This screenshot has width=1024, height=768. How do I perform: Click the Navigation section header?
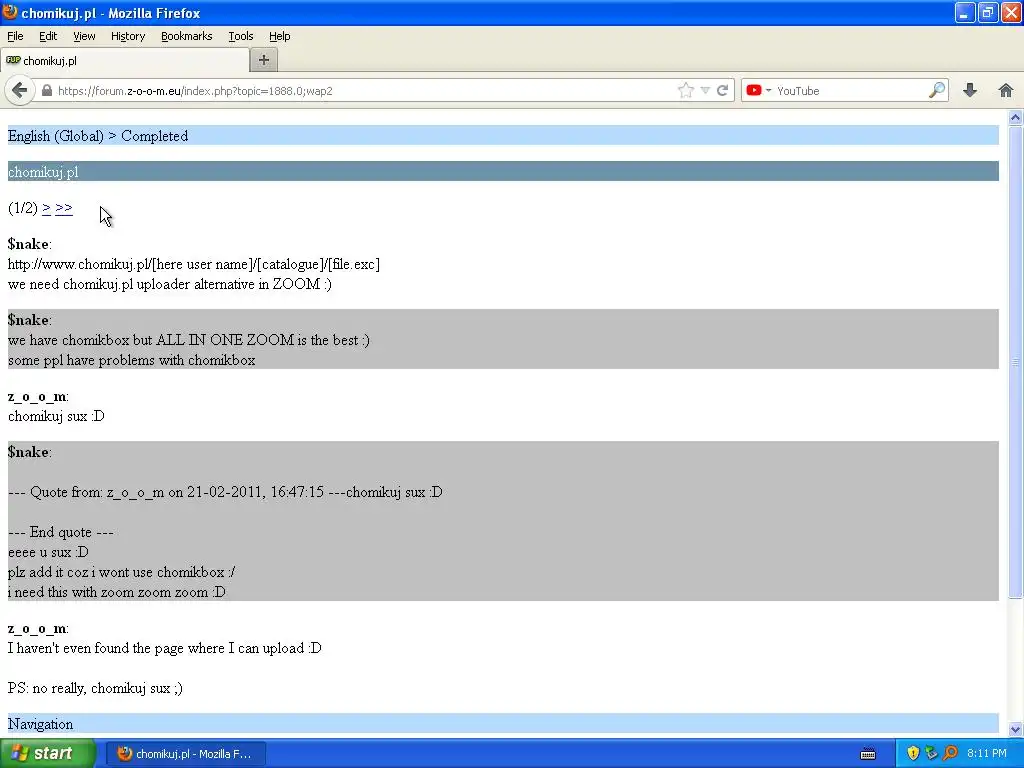click(40, 724)
